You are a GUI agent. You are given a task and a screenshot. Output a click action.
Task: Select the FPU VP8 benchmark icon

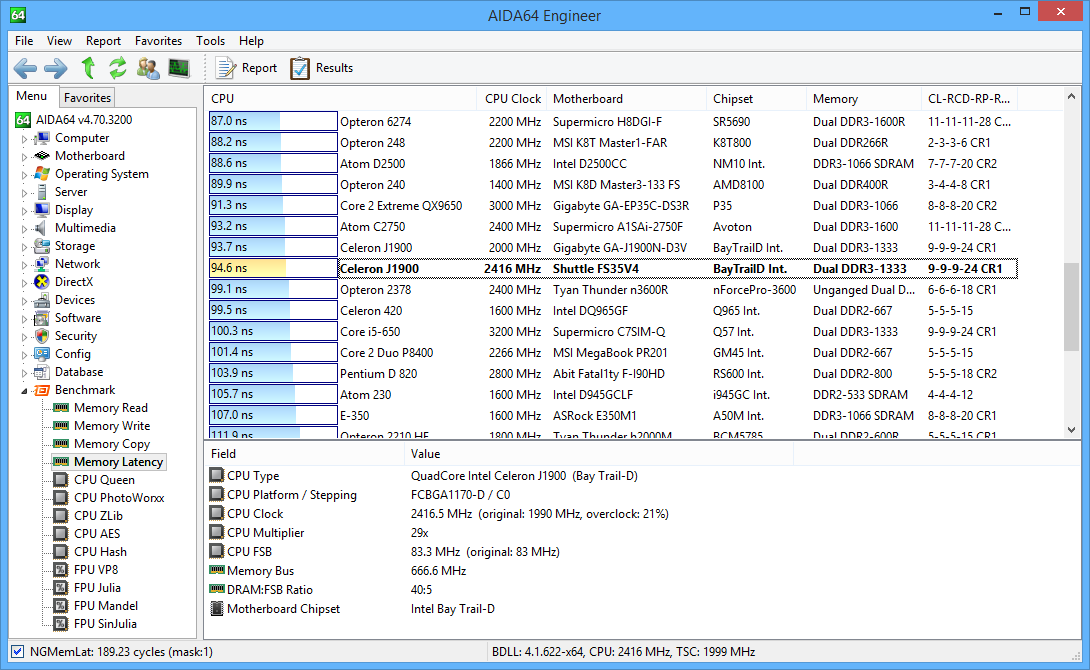click(61, 570)
